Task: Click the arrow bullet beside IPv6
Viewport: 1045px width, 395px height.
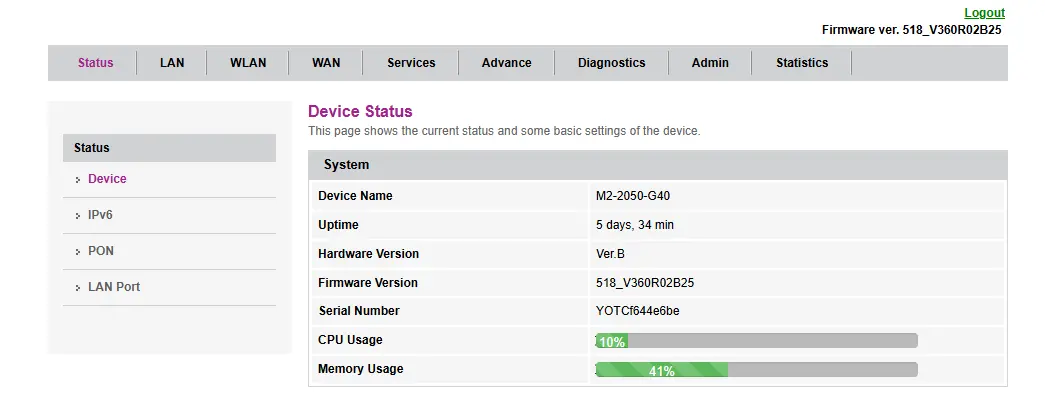Action: coord(79,216)
